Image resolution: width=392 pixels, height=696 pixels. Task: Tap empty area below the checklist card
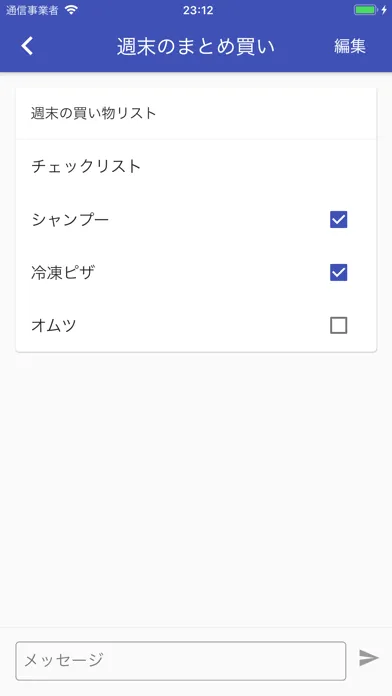click(196, 488)
